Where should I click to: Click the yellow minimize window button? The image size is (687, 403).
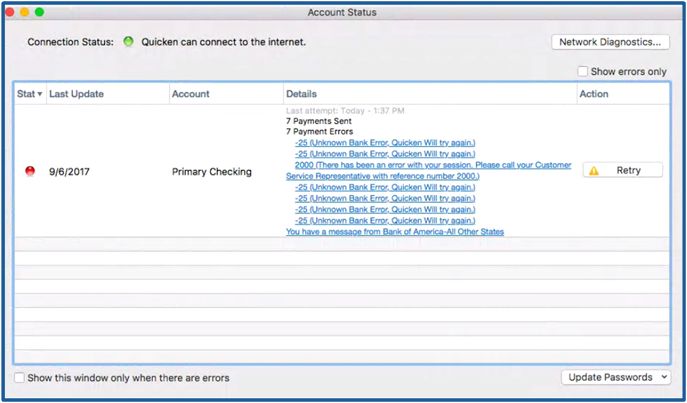point(25,12)
